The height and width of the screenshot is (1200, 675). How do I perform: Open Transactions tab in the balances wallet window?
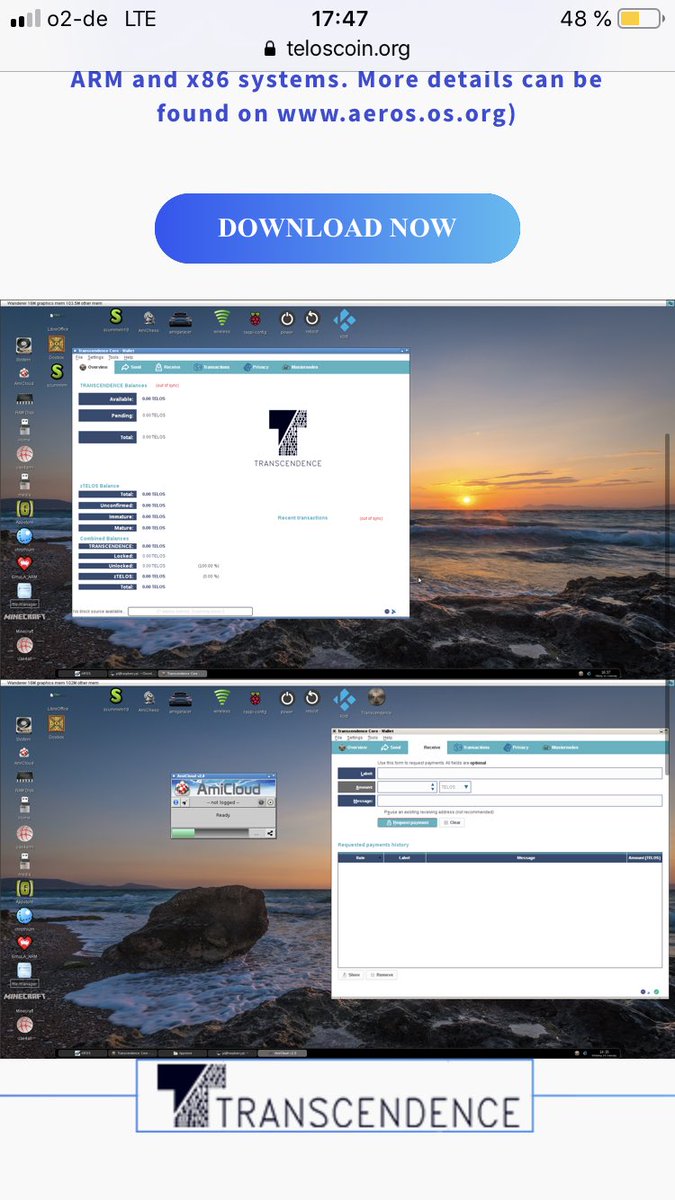coord(212,367)
